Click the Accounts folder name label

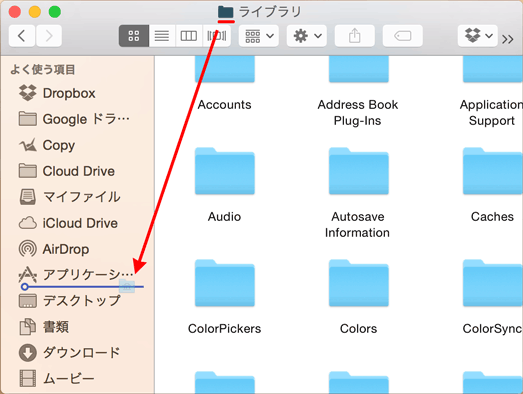click(x=224, y=105)
